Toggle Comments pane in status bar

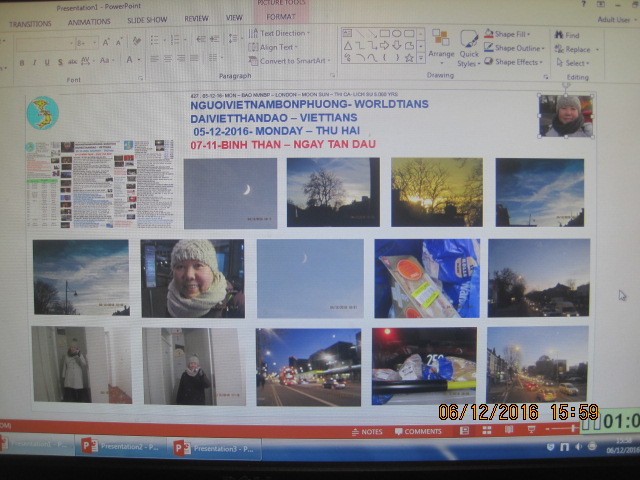418,431
